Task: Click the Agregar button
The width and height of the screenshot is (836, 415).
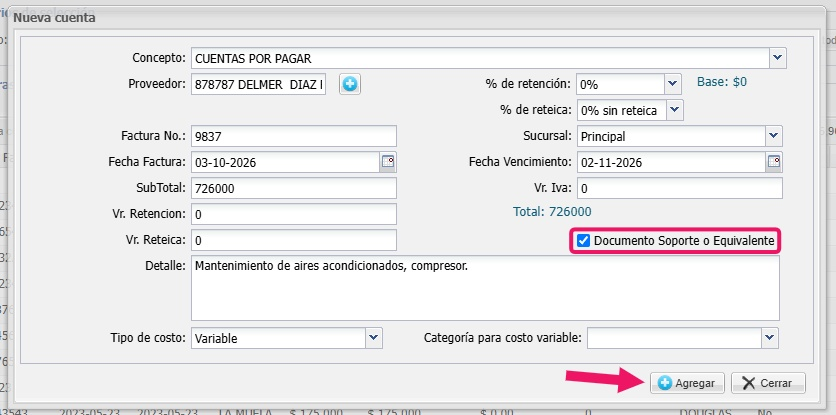Action: pos(687,383)
